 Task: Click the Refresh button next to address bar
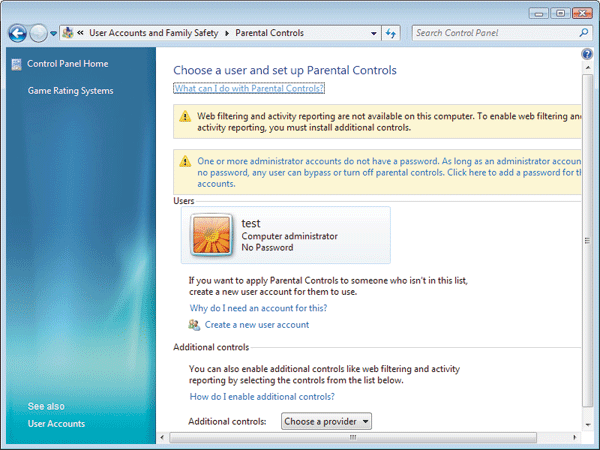click(x=391, y=33)
